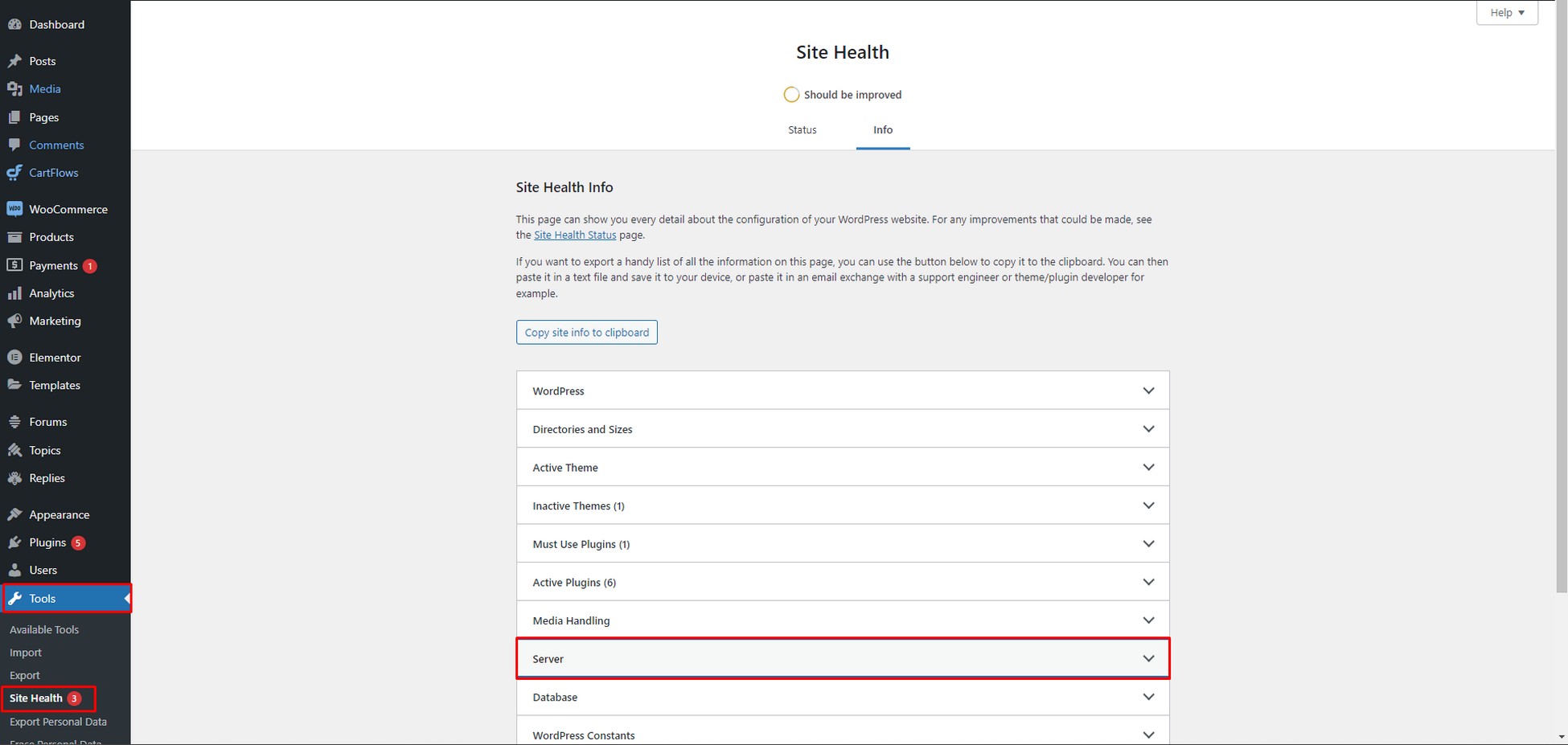Click the Pages icon in sidebar
The width and height of the screenshot is (1568, 745).
(14, 117)
